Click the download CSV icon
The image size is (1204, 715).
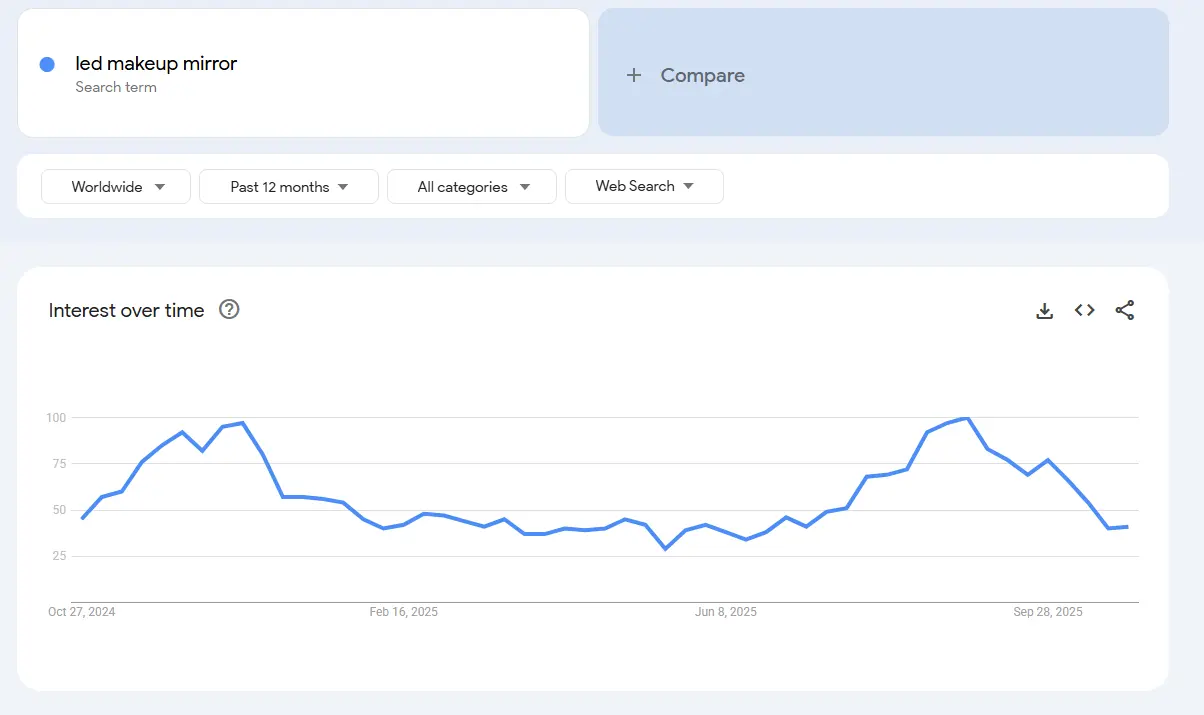[x=1044, y=311]
